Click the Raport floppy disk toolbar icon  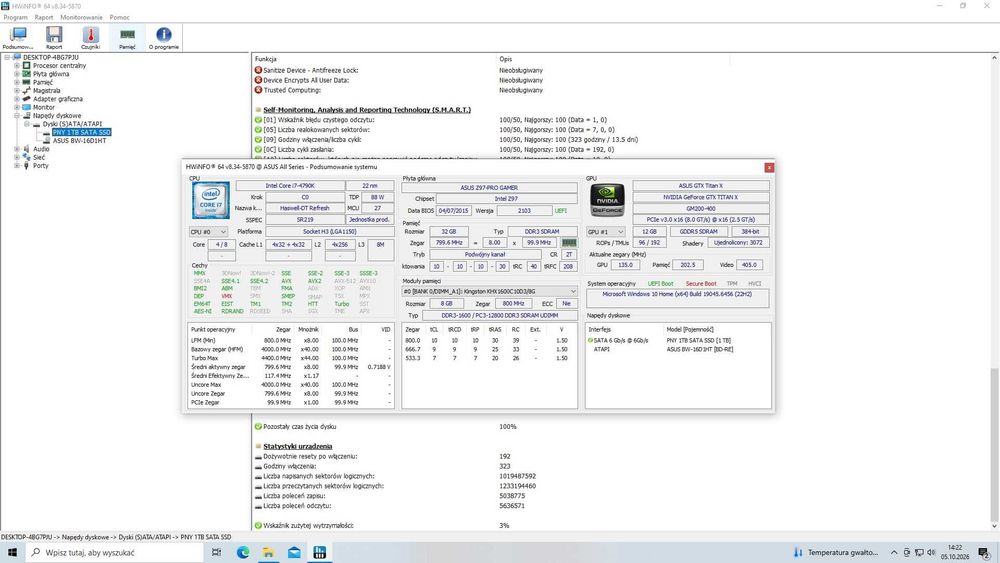tap(54, 37)
